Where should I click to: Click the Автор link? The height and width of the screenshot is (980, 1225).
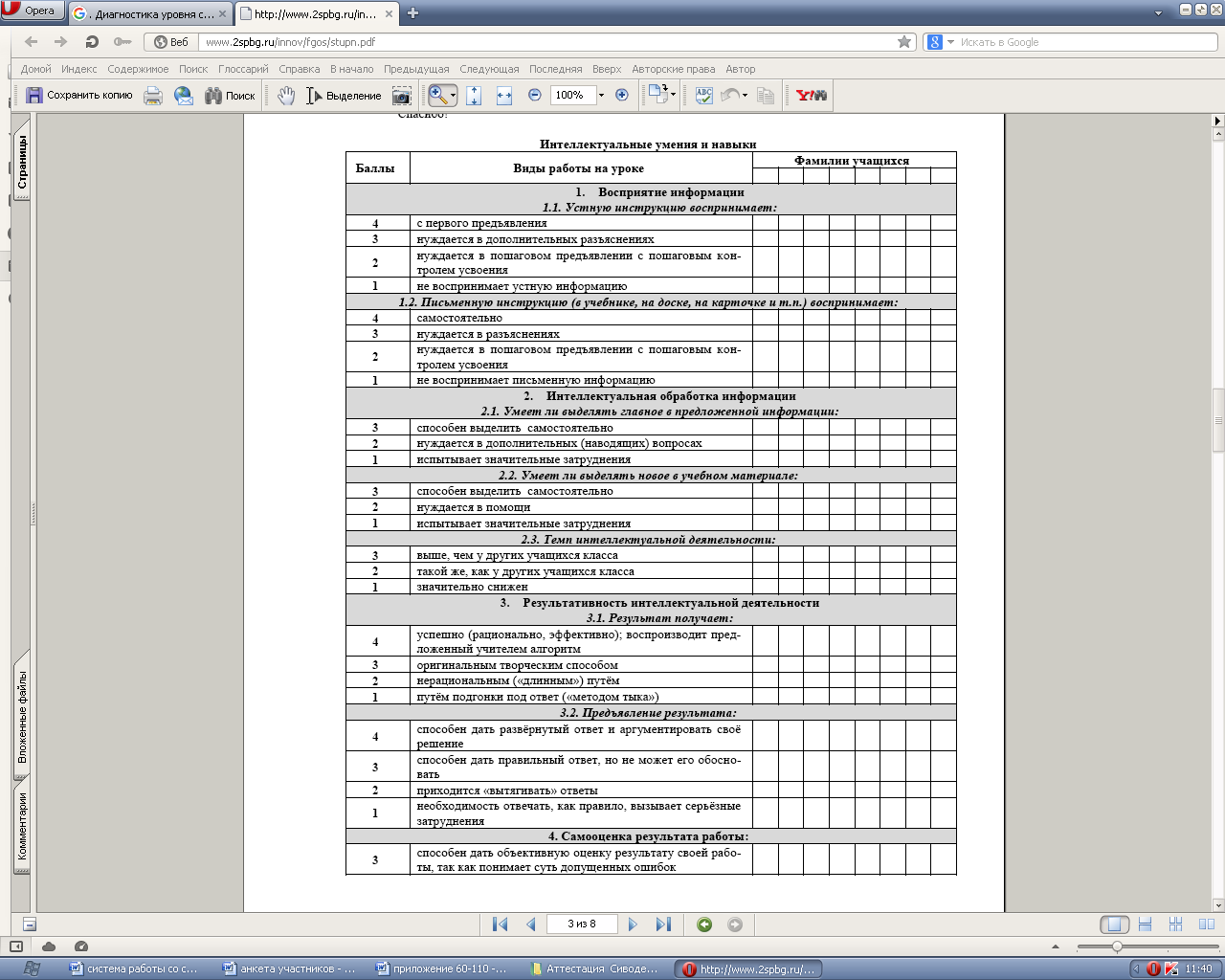[x=741, y=69]
